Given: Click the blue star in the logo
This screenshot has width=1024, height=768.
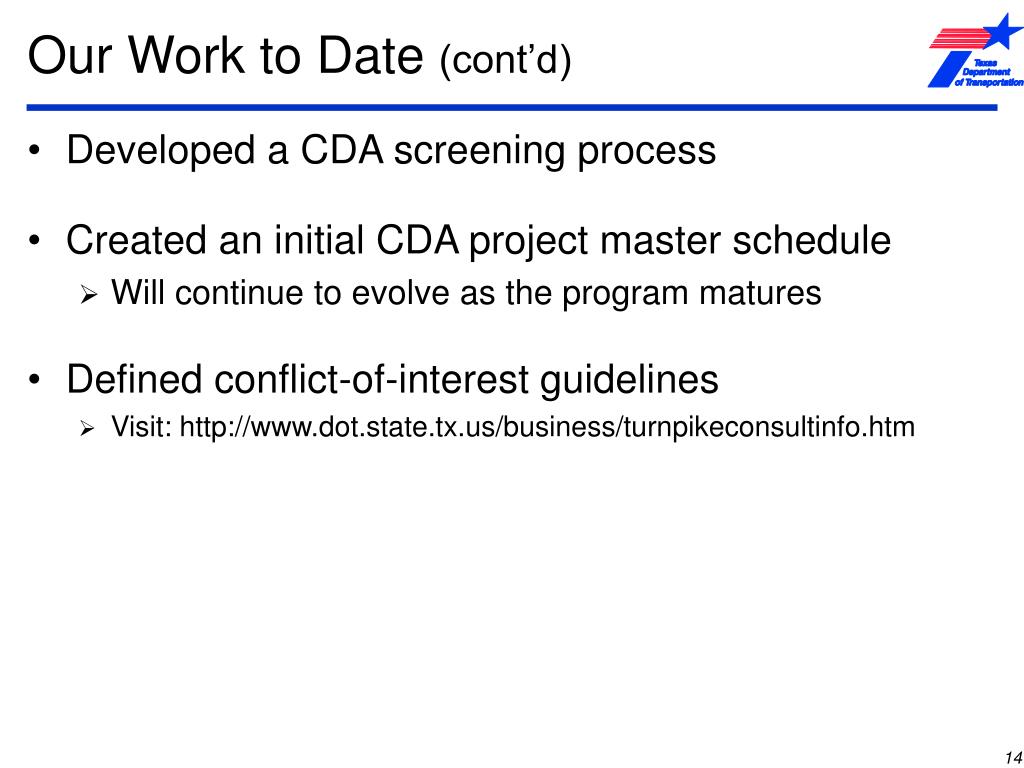Looking at the screenshot, I should pyautogui.click(x=1004, y=31).
